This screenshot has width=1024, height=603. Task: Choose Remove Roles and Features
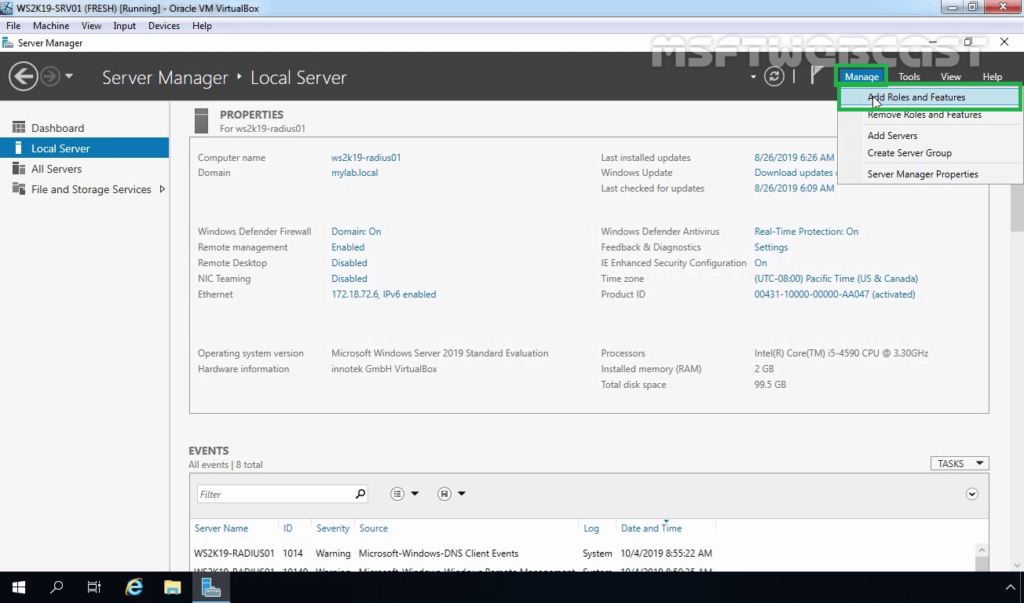[x=924, y=115]
